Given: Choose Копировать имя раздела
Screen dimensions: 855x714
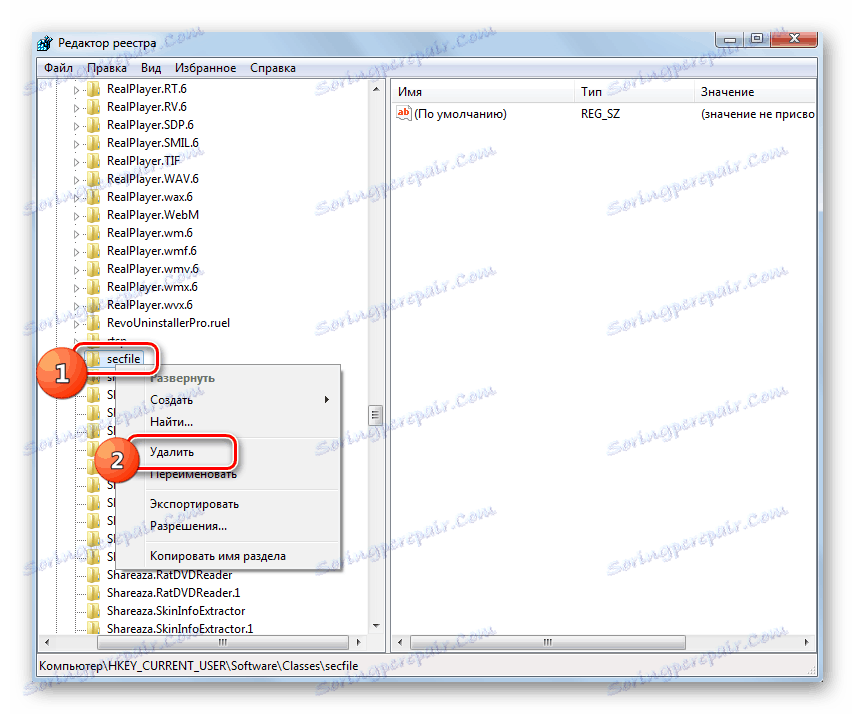Looking at the screenshot, I should (228, 556).
